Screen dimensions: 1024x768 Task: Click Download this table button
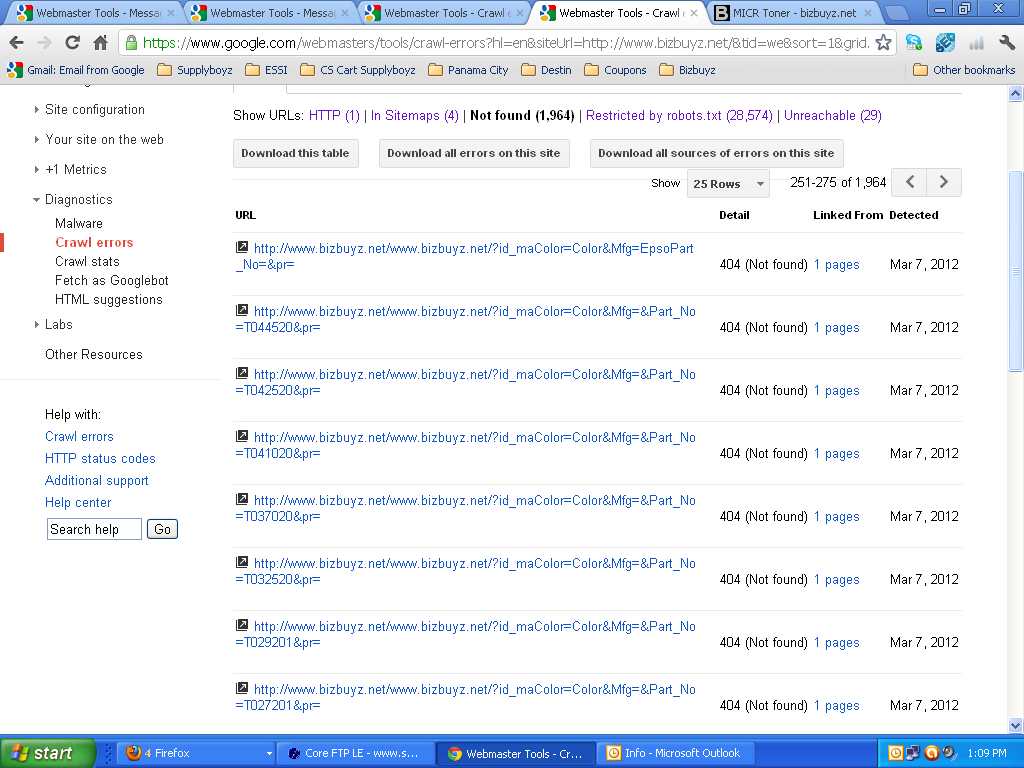pyautogui.click(x=295, y=153)
